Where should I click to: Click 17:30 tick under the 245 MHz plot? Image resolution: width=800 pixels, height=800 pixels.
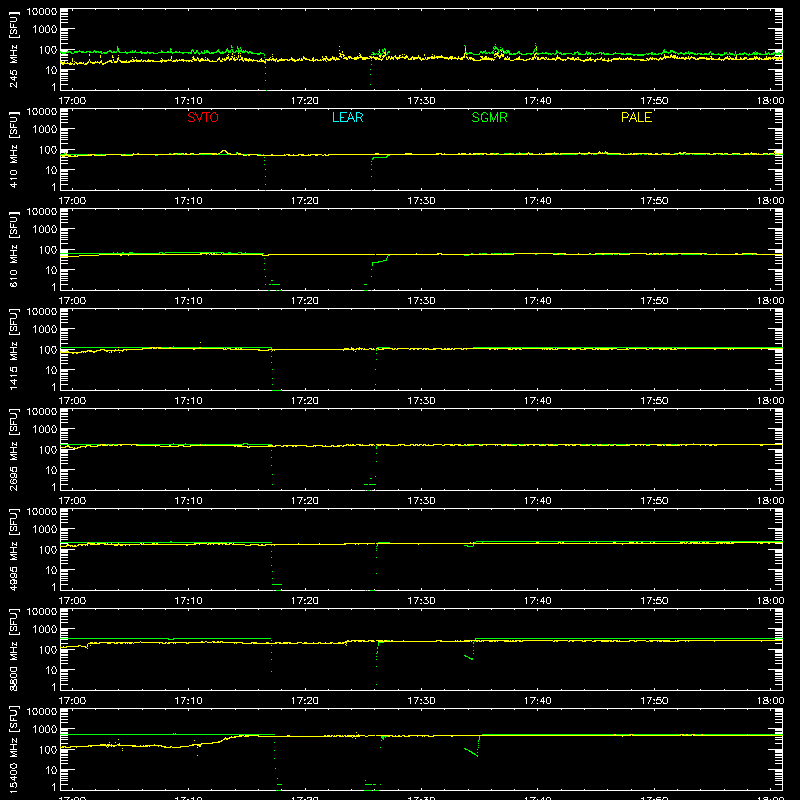pos(421,101)
